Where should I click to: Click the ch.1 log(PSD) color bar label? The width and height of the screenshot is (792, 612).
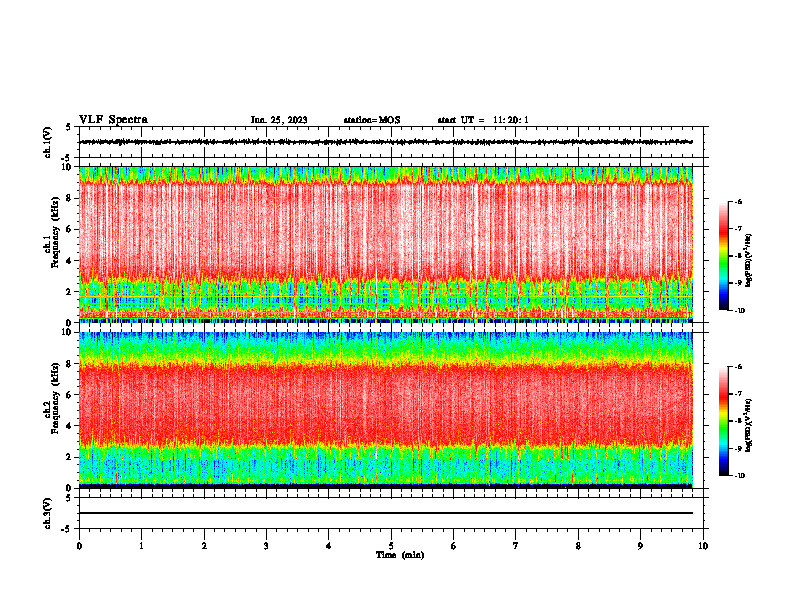pyautogui.click(x=749, y=260)
